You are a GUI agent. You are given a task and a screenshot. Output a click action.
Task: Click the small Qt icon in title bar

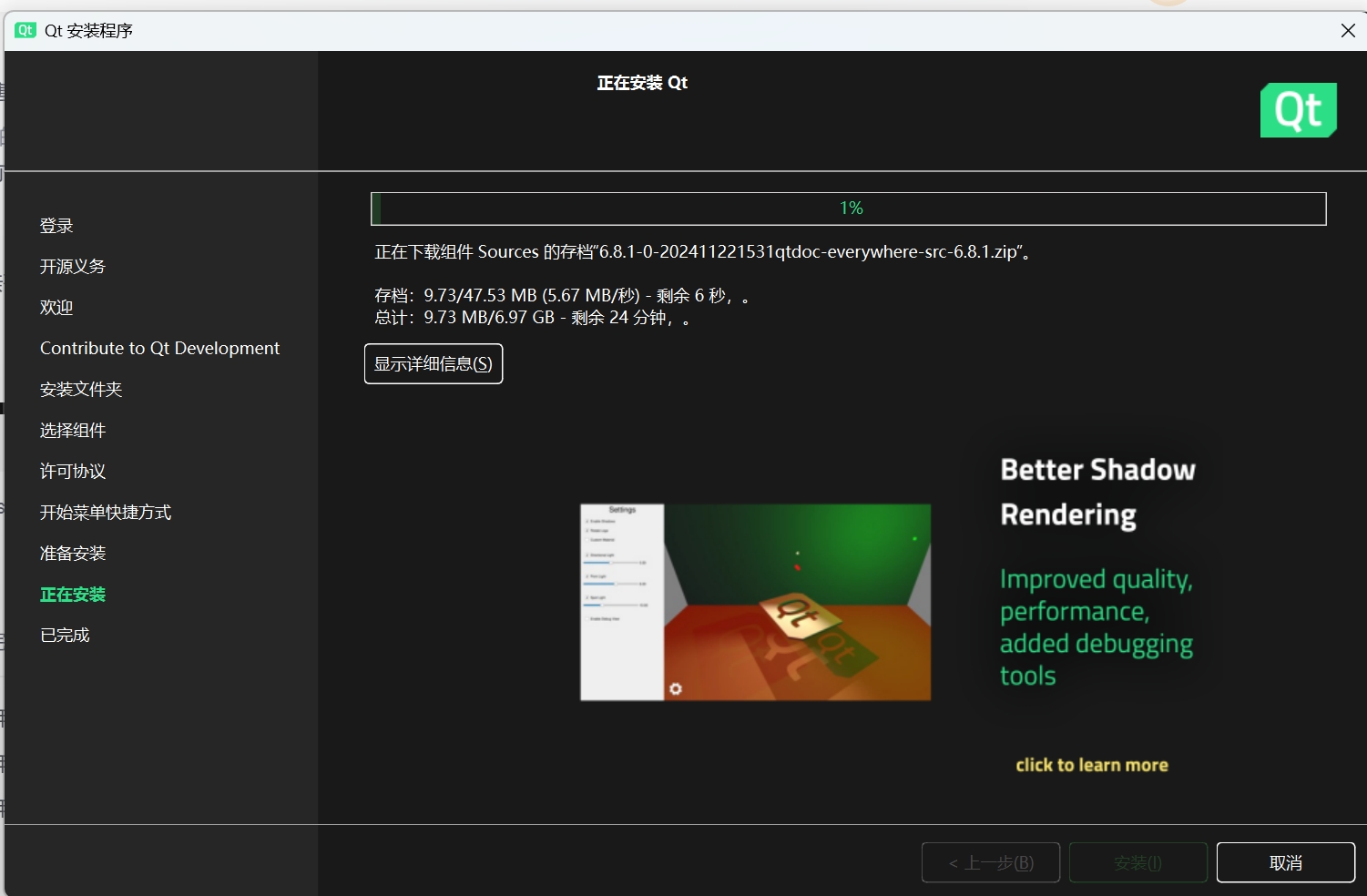point(26,30)
